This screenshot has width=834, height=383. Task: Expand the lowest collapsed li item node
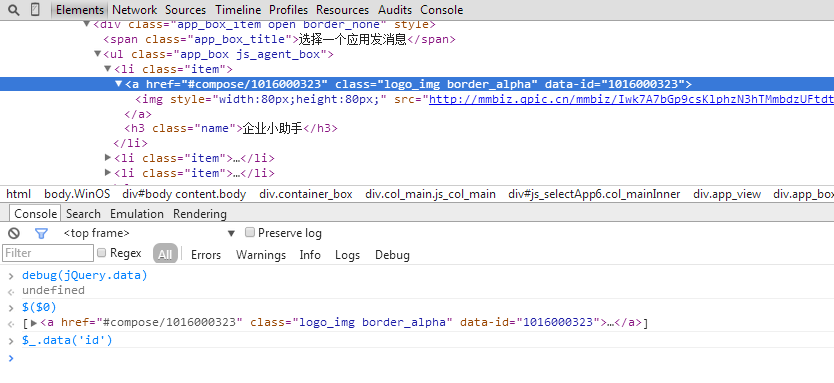point(108,173)
